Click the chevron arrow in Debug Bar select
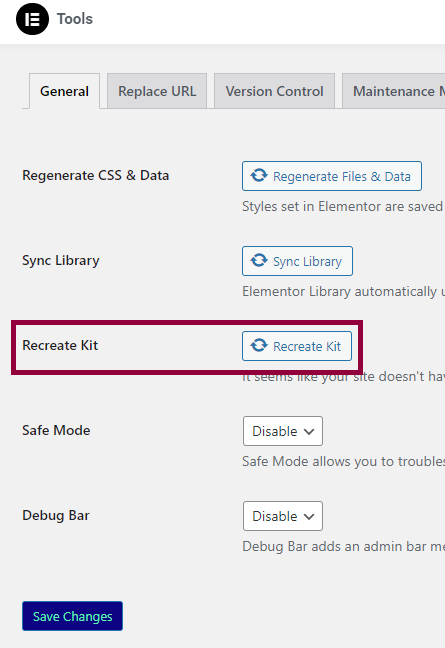The height and width of the screenshot is (648, 445). tap(309, 517)
